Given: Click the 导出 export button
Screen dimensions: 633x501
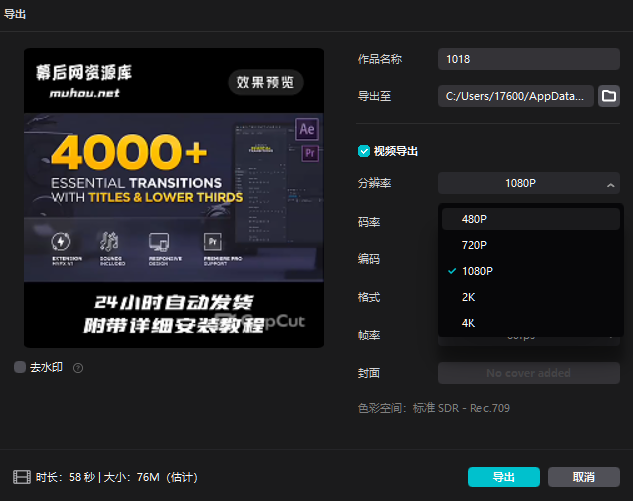Looking at the screenshot, I should pyautogui.click(x=503, y=477).
